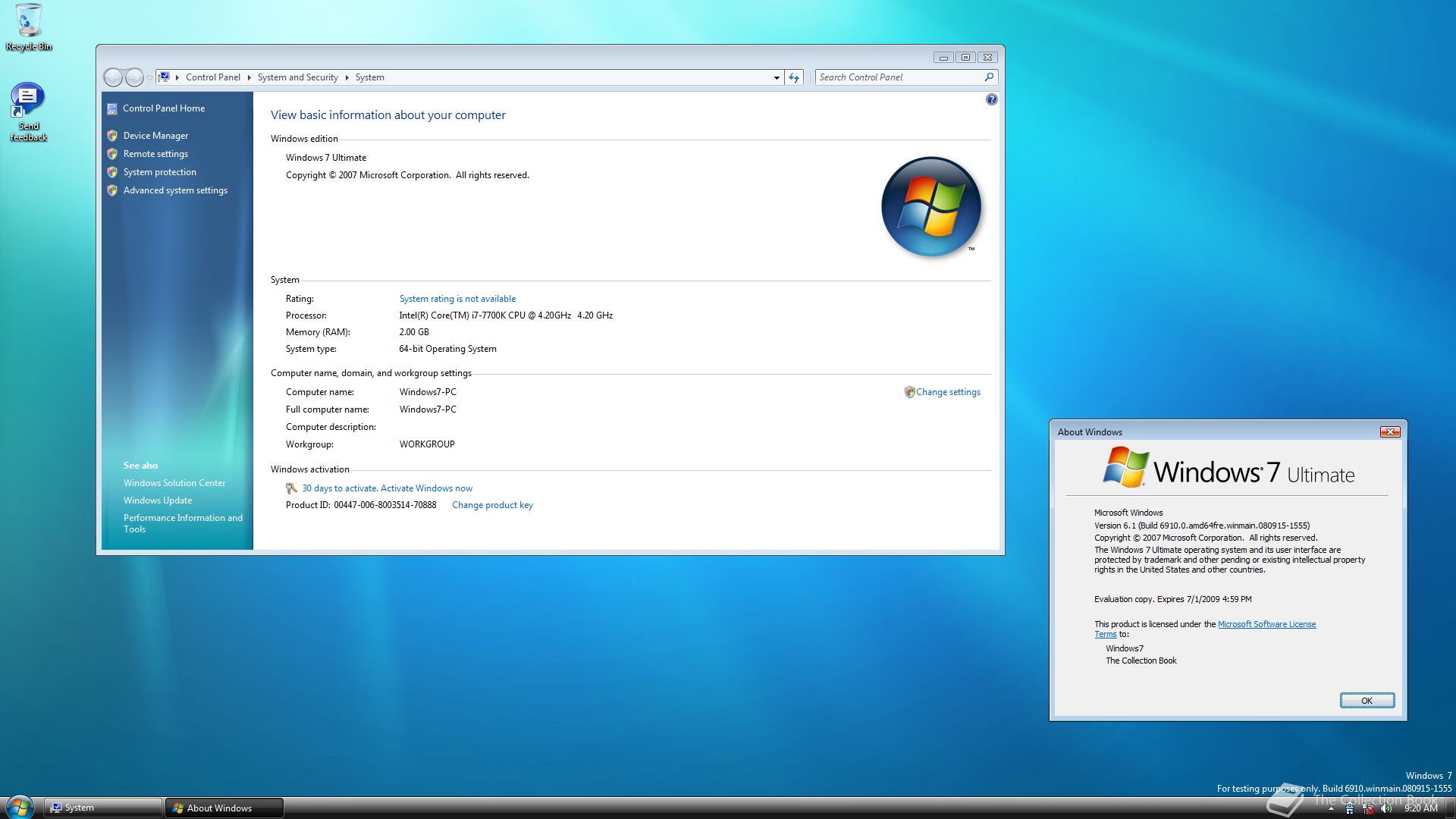Screen dimensions: 1456x819
Task: Click the Search Control Panel field
Action: [x=906, y=77]
